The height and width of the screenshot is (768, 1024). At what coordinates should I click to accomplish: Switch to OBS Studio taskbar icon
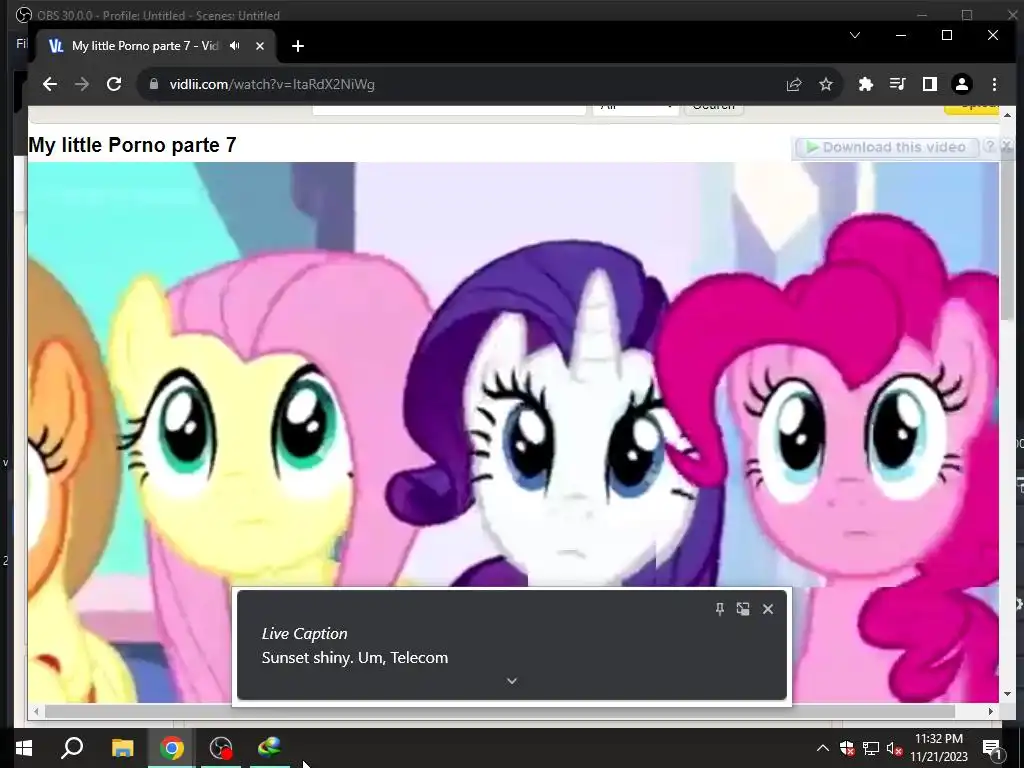[221, 748]
